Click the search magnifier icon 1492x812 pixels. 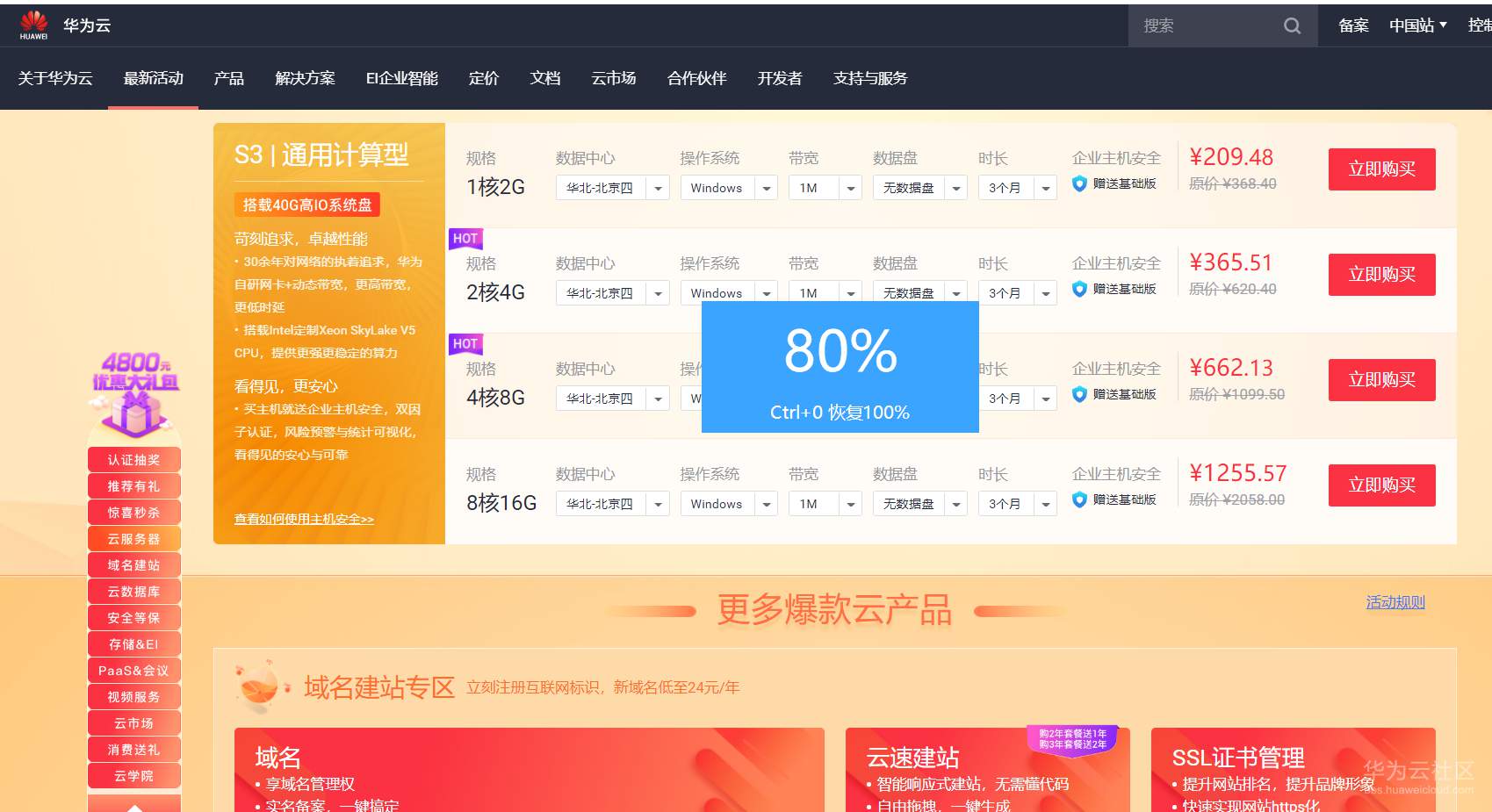tap(1292, 26)
